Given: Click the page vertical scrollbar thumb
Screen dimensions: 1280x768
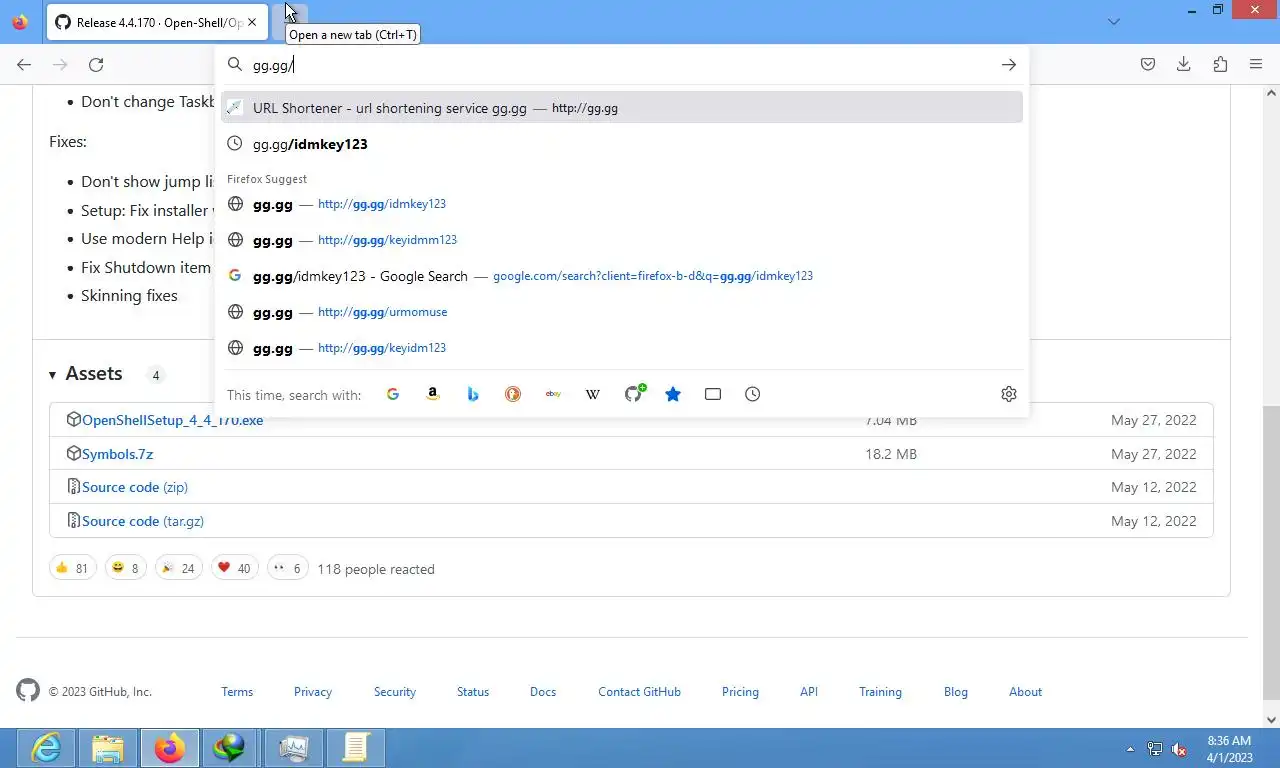Looking at the screenshot, I should click(x=1271, y=552).
